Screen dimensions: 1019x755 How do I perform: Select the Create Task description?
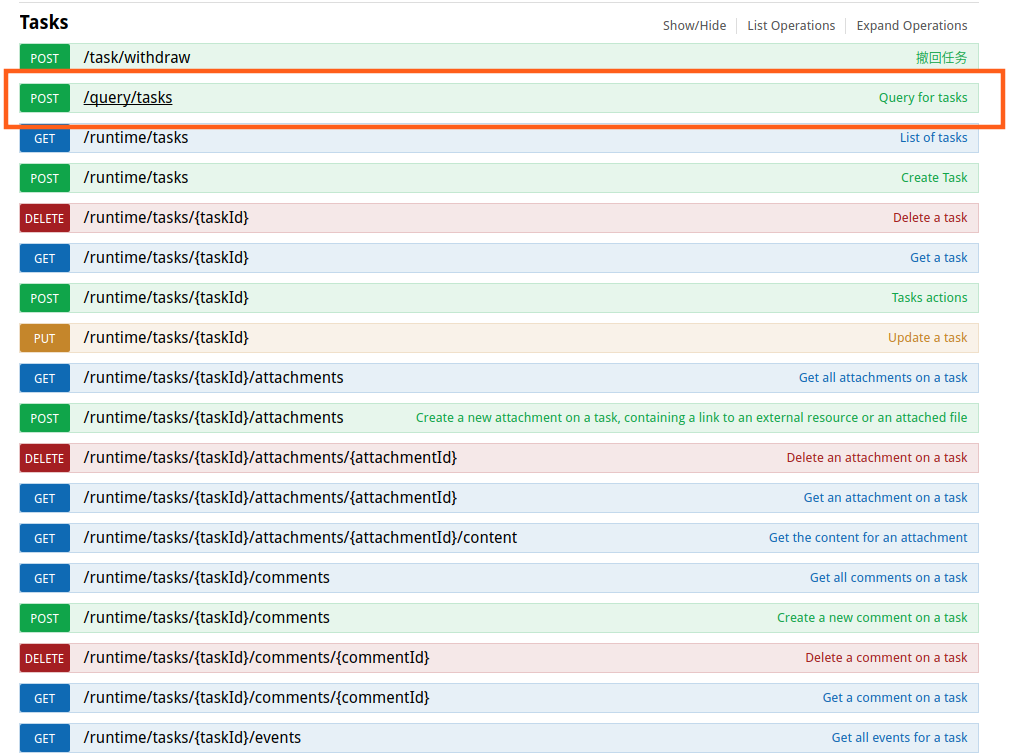pyautogui.click(x=934, y=177)
